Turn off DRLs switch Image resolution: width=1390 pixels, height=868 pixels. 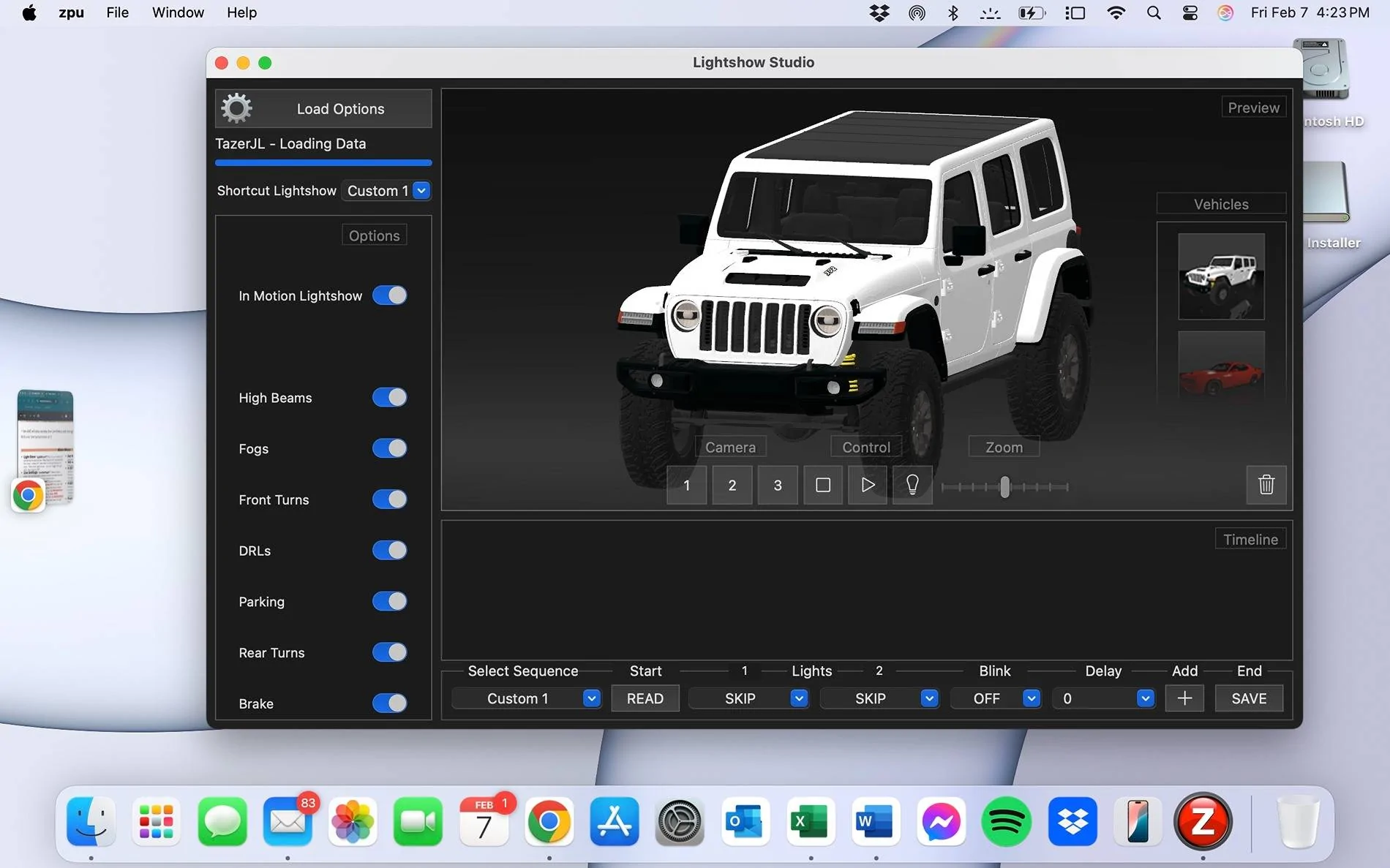point(389,550)
